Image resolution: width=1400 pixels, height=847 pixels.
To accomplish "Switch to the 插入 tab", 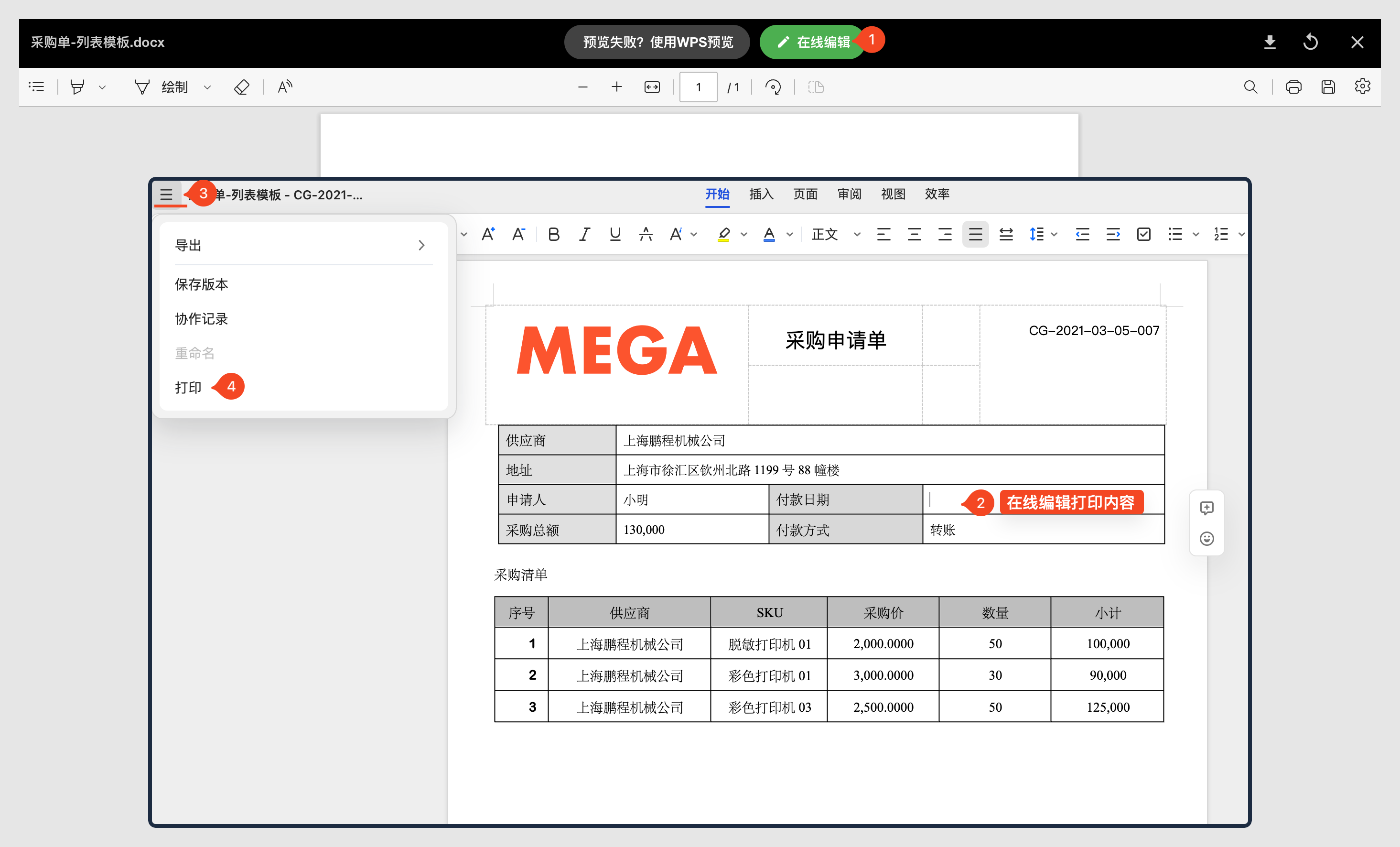I will 761,195.
